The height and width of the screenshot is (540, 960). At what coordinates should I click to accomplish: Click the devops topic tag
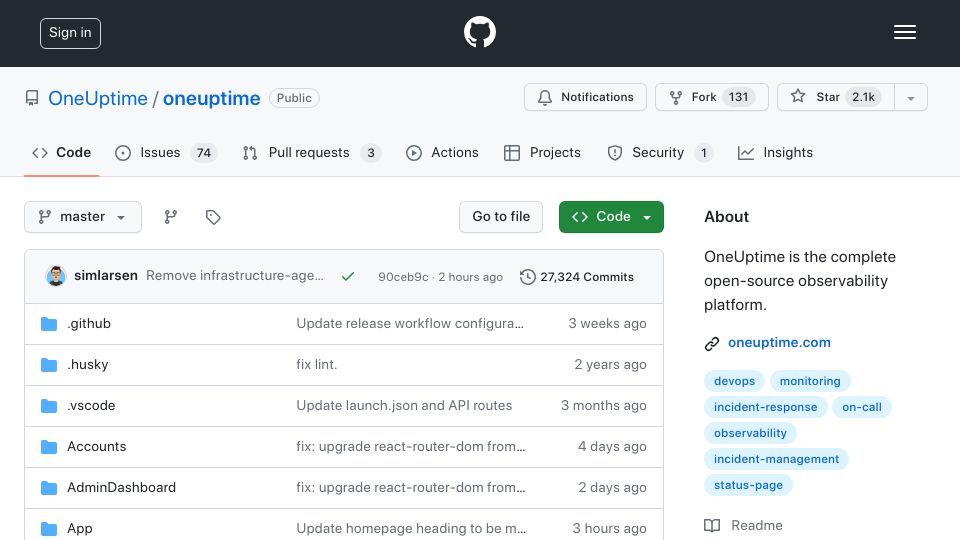734,381
